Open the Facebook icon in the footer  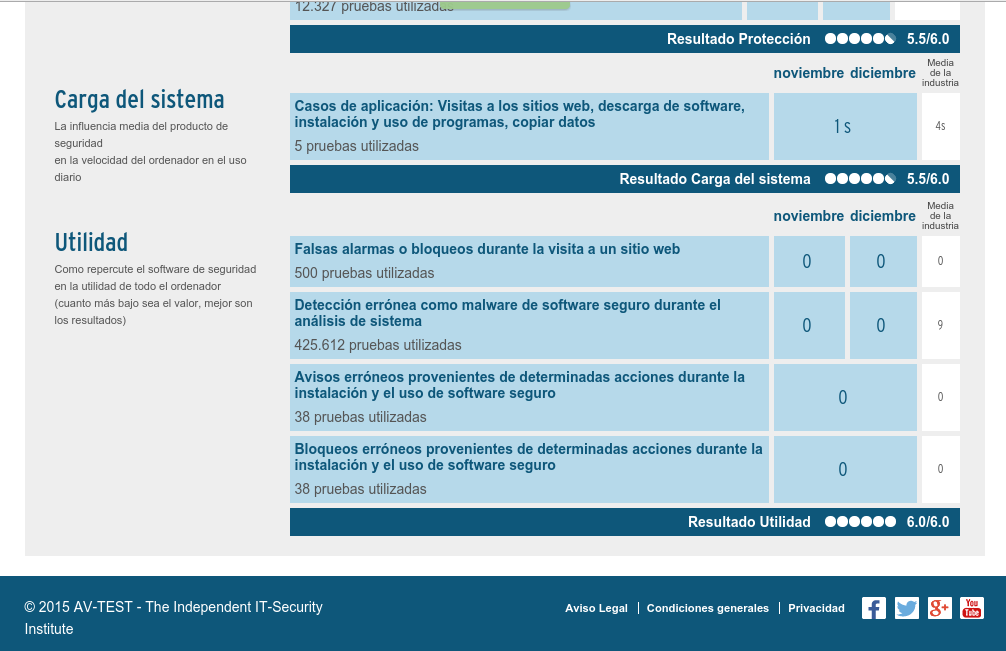(x=873, y=608)
